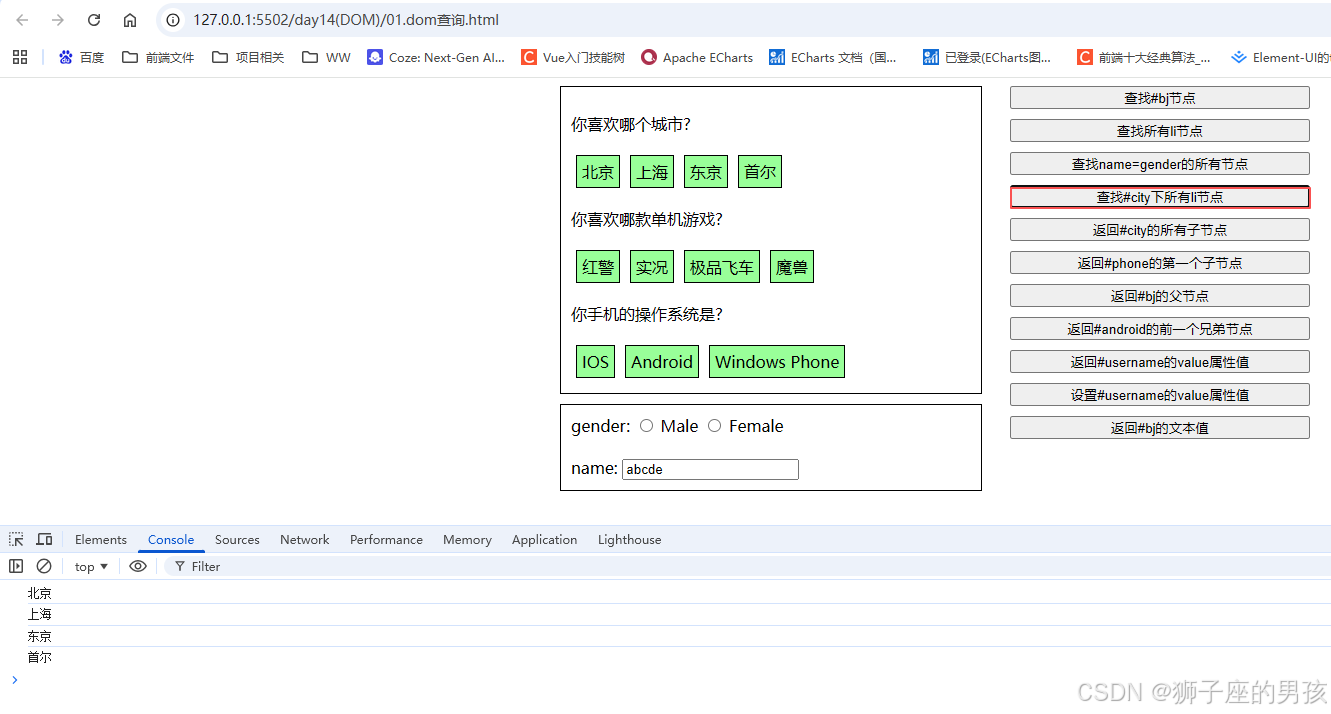
Task: Click the IOS list item
Action: click(x=595, y=362)
